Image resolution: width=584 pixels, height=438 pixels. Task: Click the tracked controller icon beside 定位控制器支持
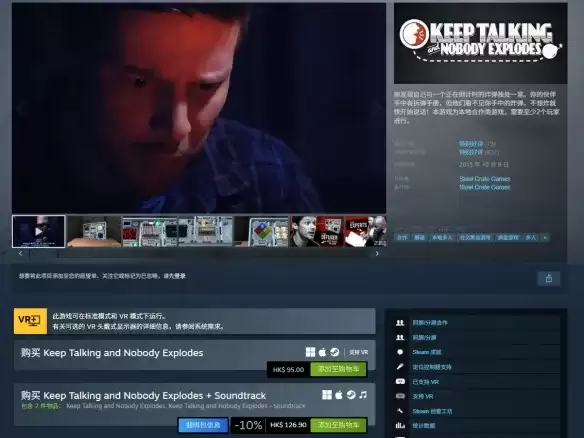point(400,367)
